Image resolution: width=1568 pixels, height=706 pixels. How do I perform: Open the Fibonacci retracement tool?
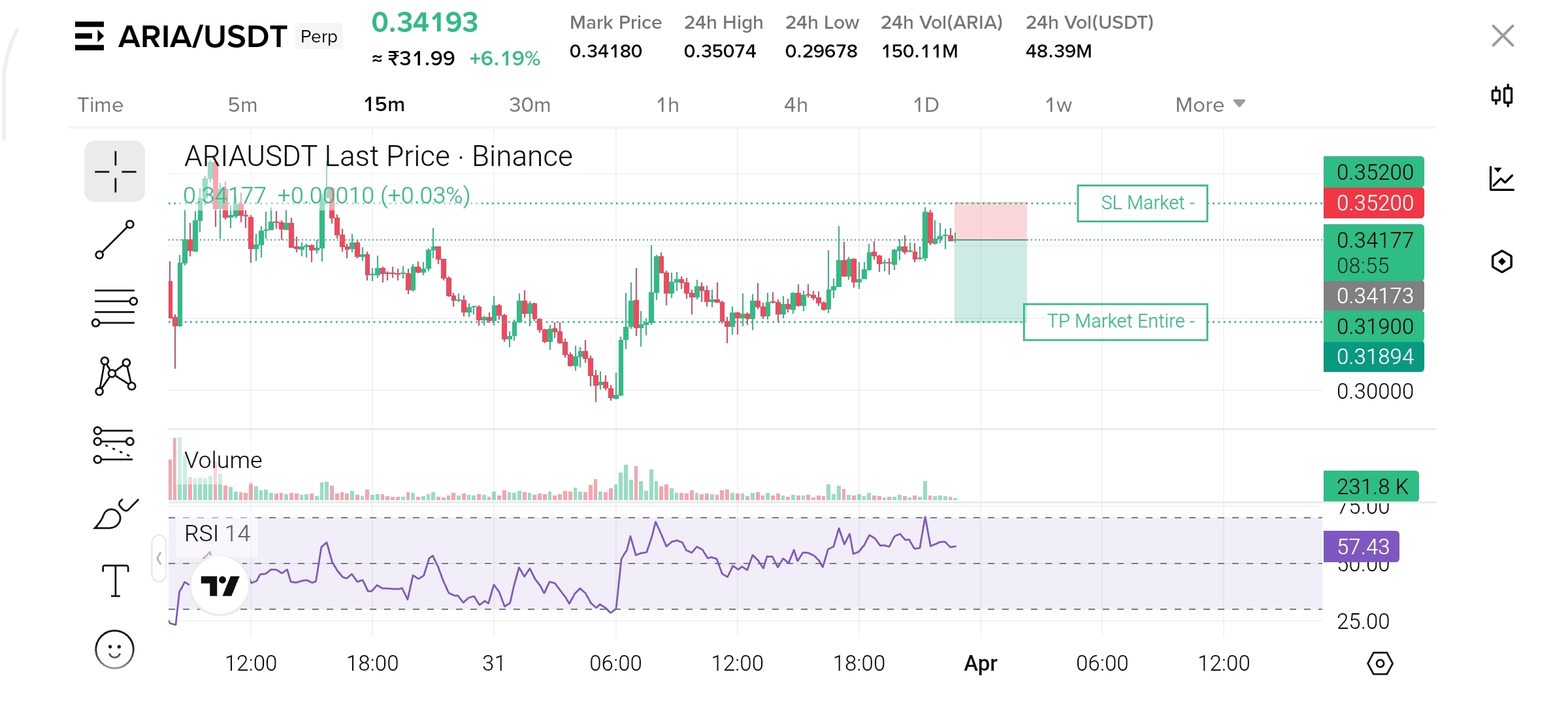pos(115,308)
